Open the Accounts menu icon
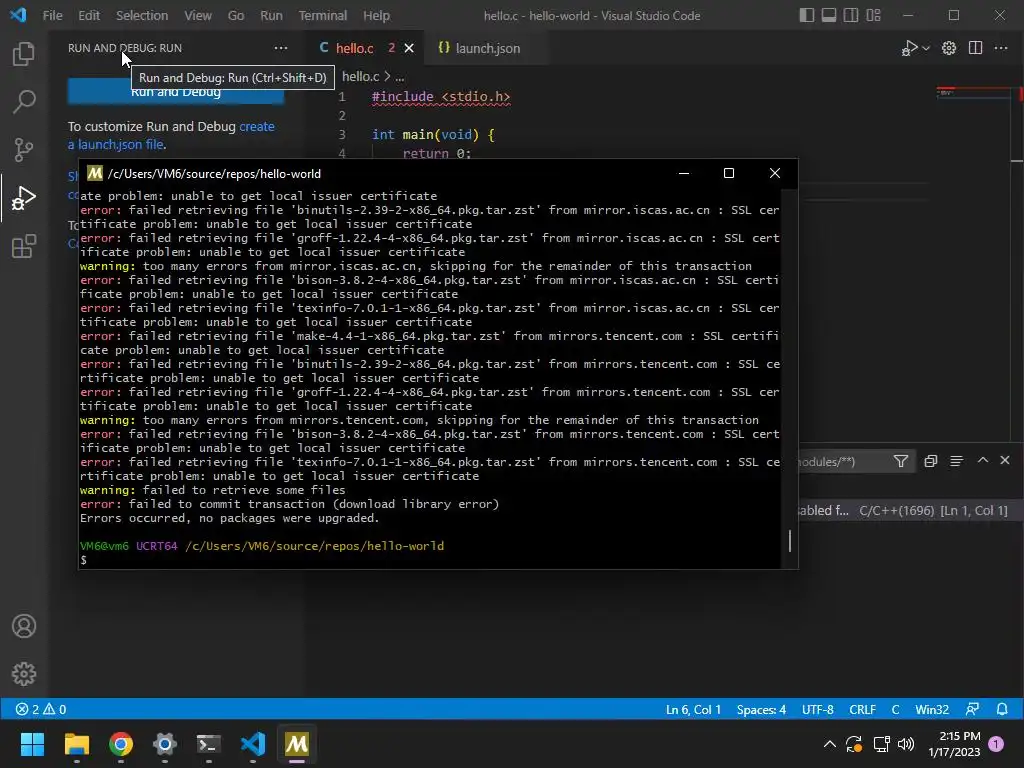The image size is (1024, 768). coord(24,626)
